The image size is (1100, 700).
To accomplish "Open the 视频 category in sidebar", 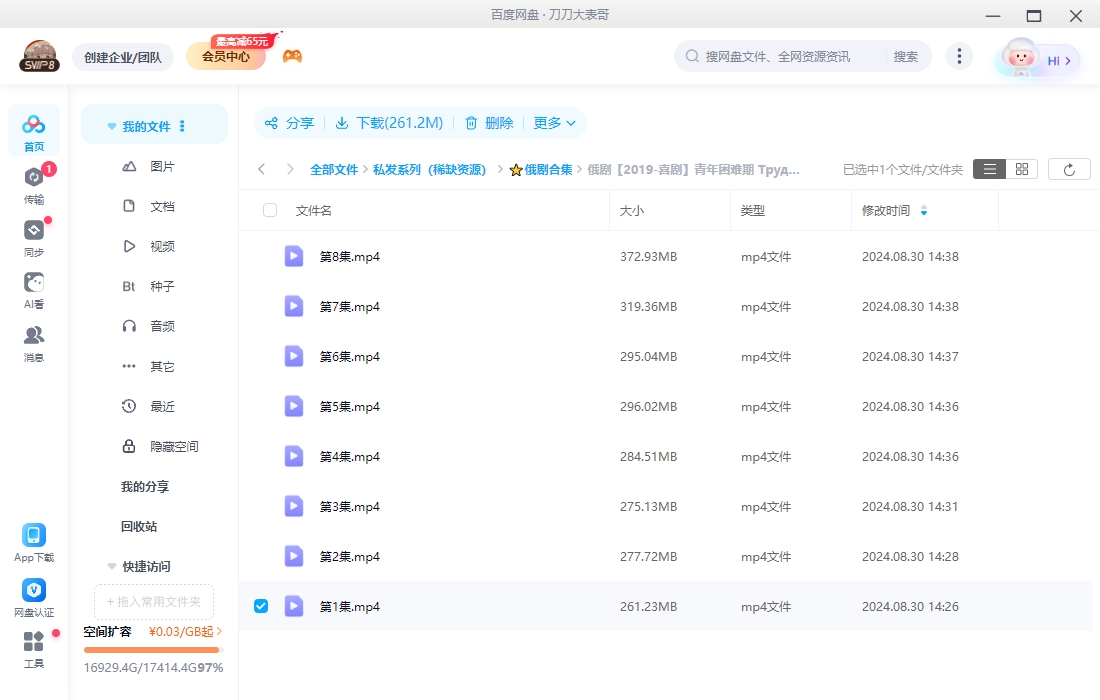I will tap(162, 246).
